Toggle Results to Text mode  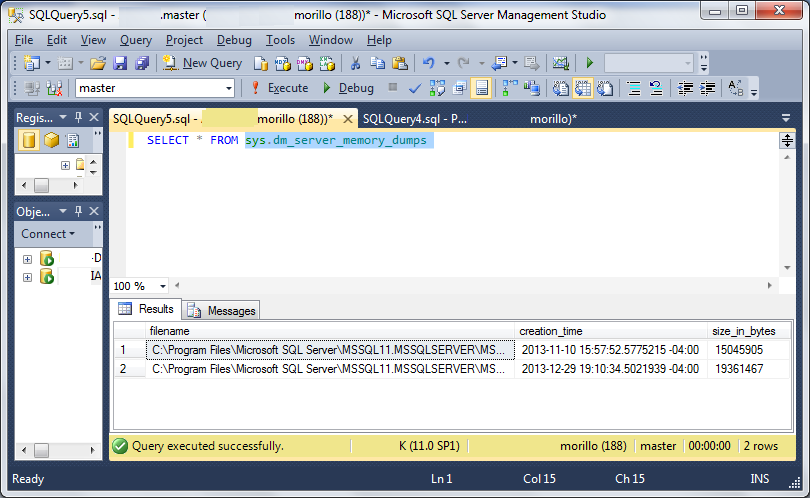coord(560,88)
